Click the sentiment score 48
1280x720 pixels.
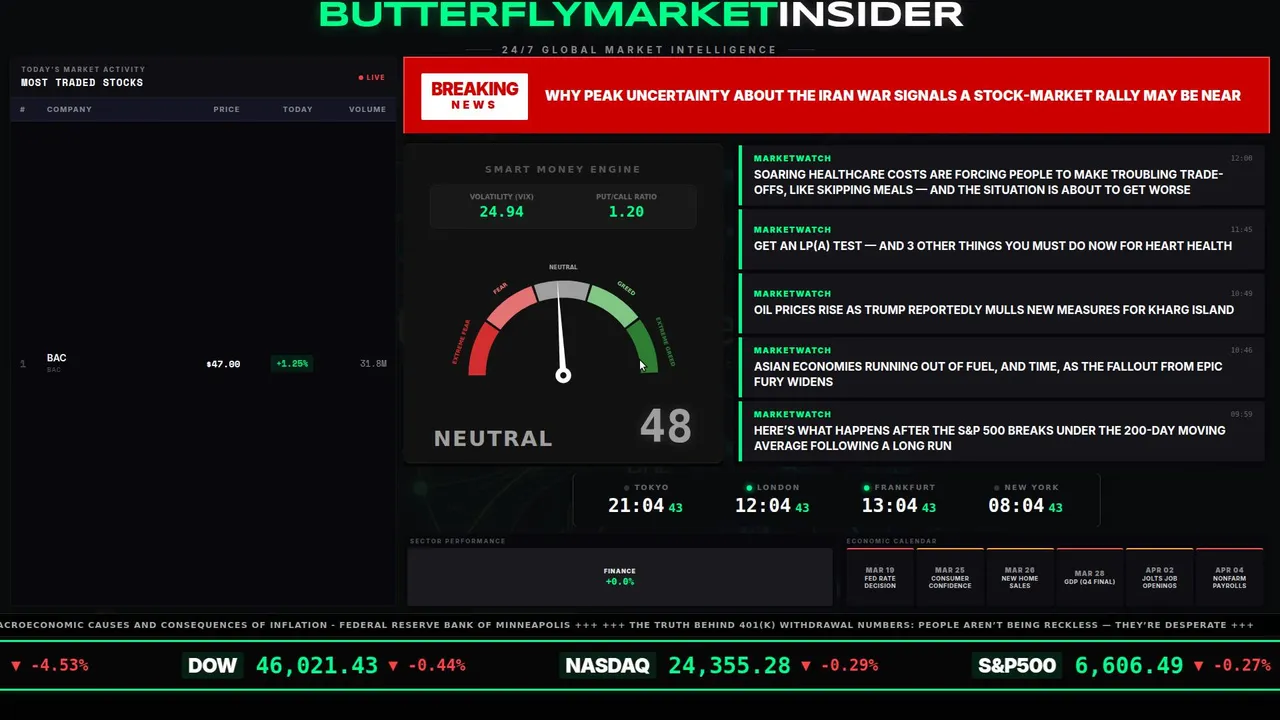tap(666, 426)
